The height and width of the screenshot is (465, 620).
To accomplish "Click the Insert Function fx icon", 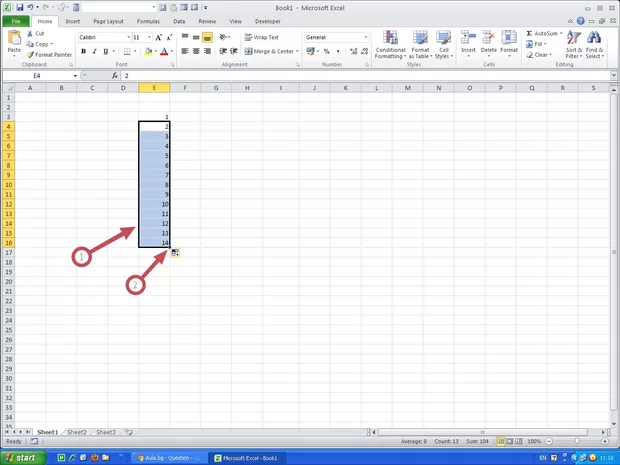I will point(115,76).
